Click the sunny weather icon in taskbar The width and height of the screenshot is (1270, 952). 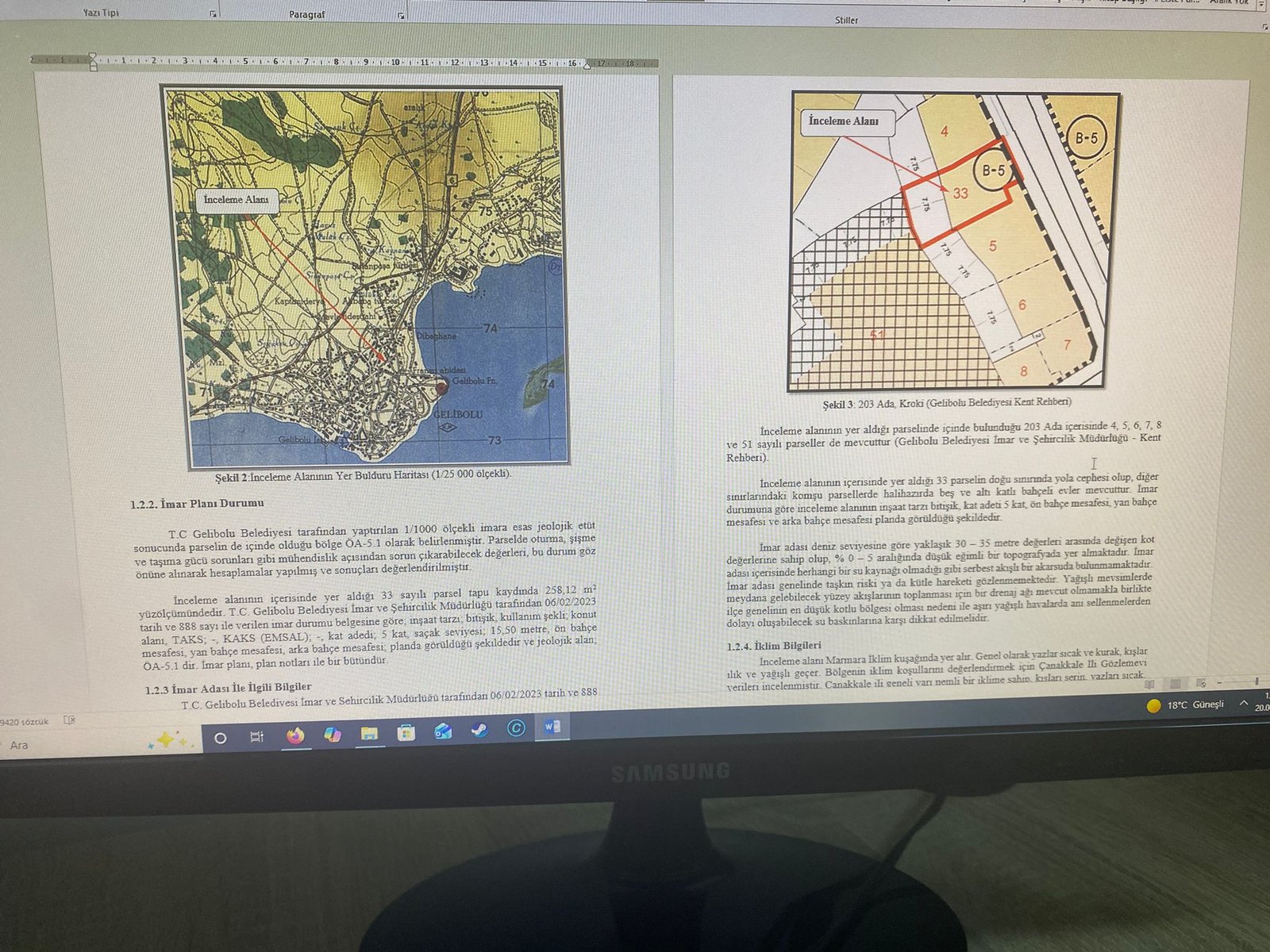click(x=1154, y=705)
